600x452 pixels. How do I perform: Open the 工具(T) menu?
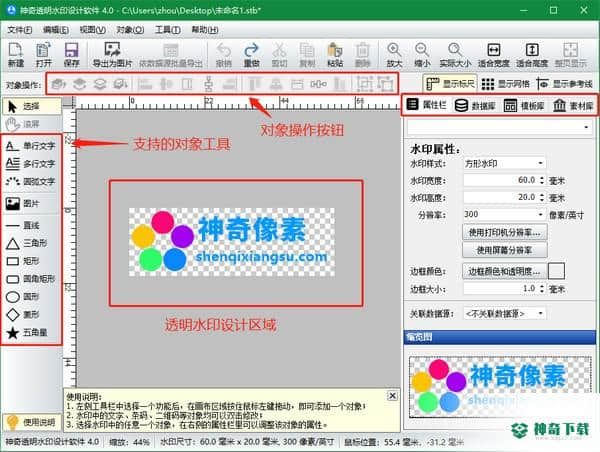point(168,30)
